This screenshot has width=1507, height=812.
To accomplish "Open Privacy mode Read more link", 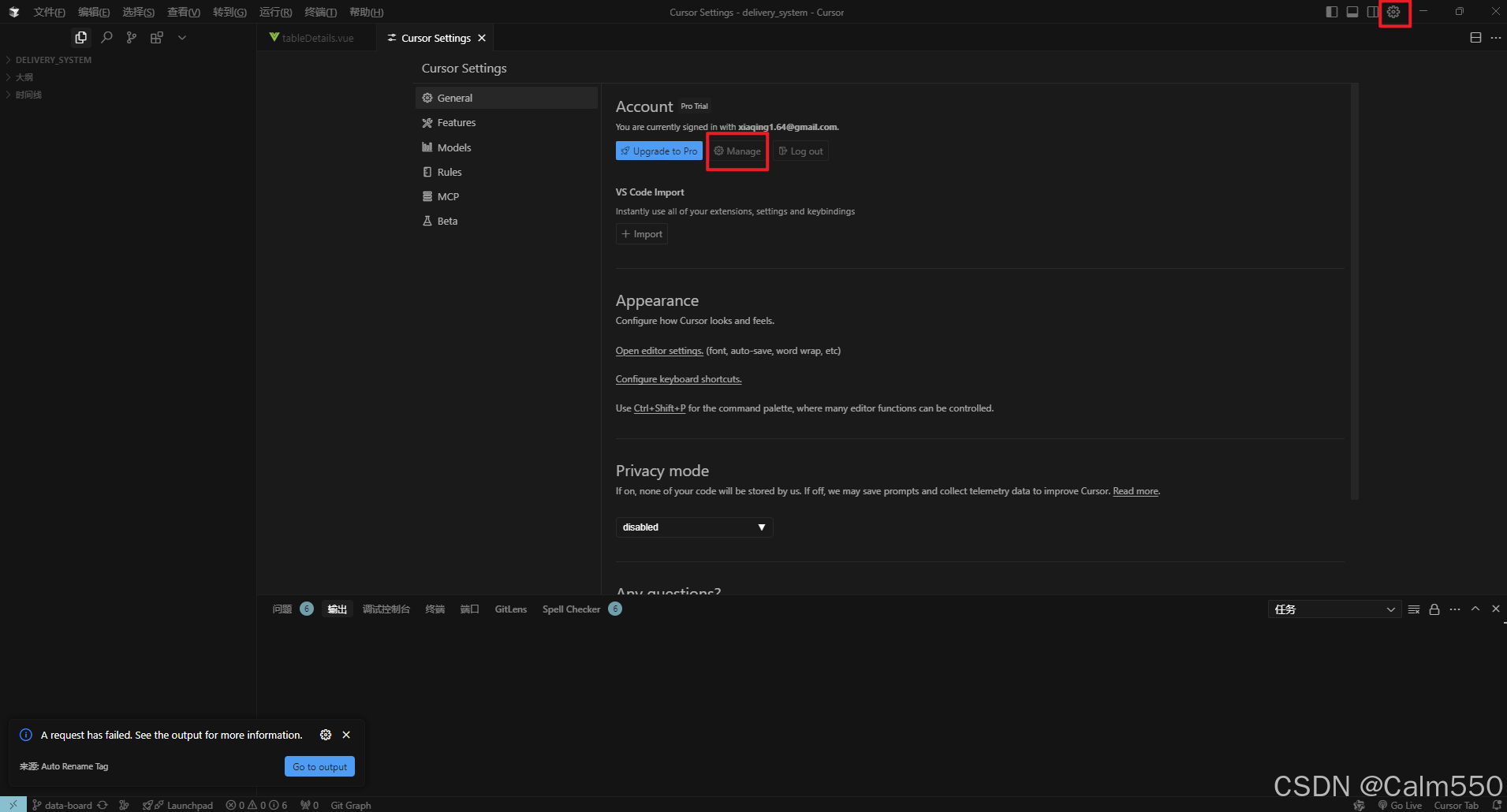I will (x=1136, y=491).
